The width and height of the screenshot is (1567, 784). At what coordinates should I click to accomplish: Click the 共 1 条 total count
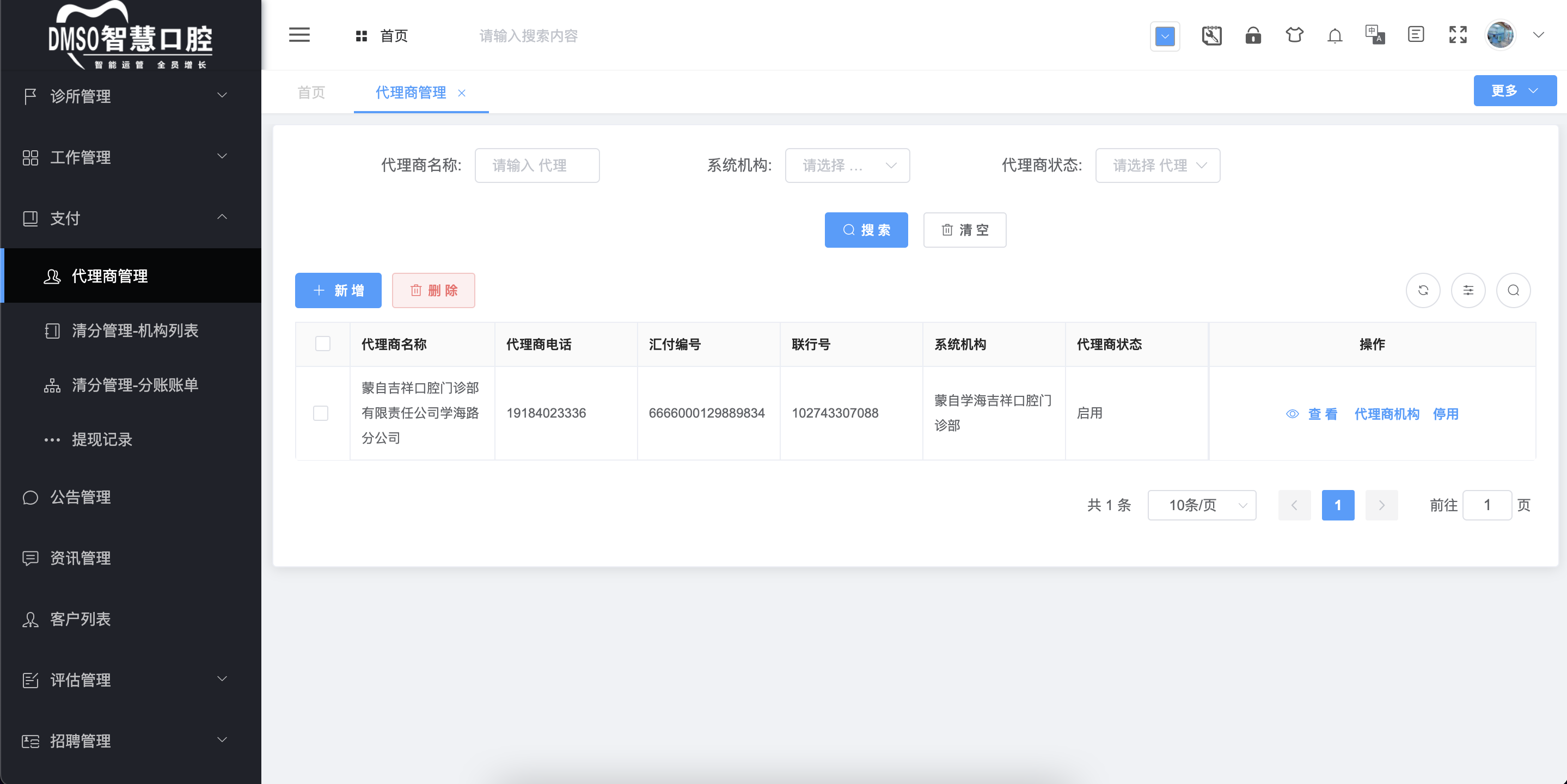(1109, 505)
